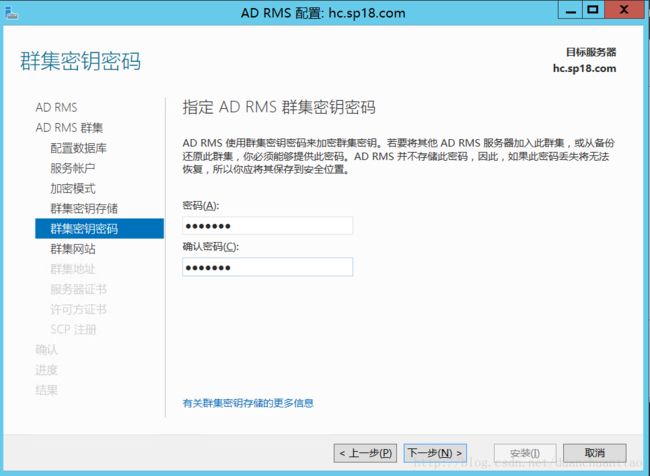This screenshot has height=476, width=650.
Task: Click 上一步(P) previous button
Action: coord(365,453)
